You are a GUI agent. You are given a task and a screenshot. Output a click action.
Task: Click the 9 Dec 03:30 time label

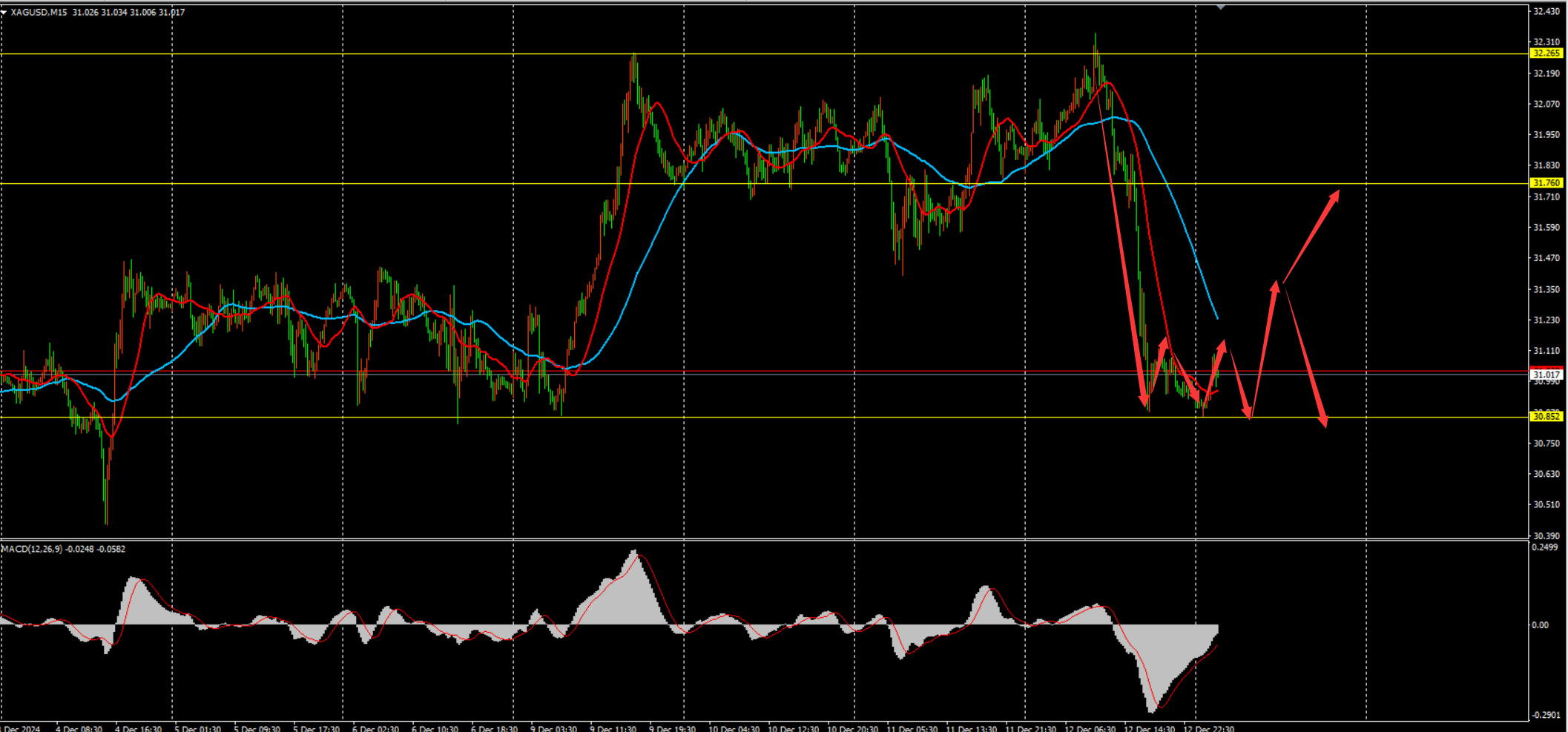(x=553, y=728)
